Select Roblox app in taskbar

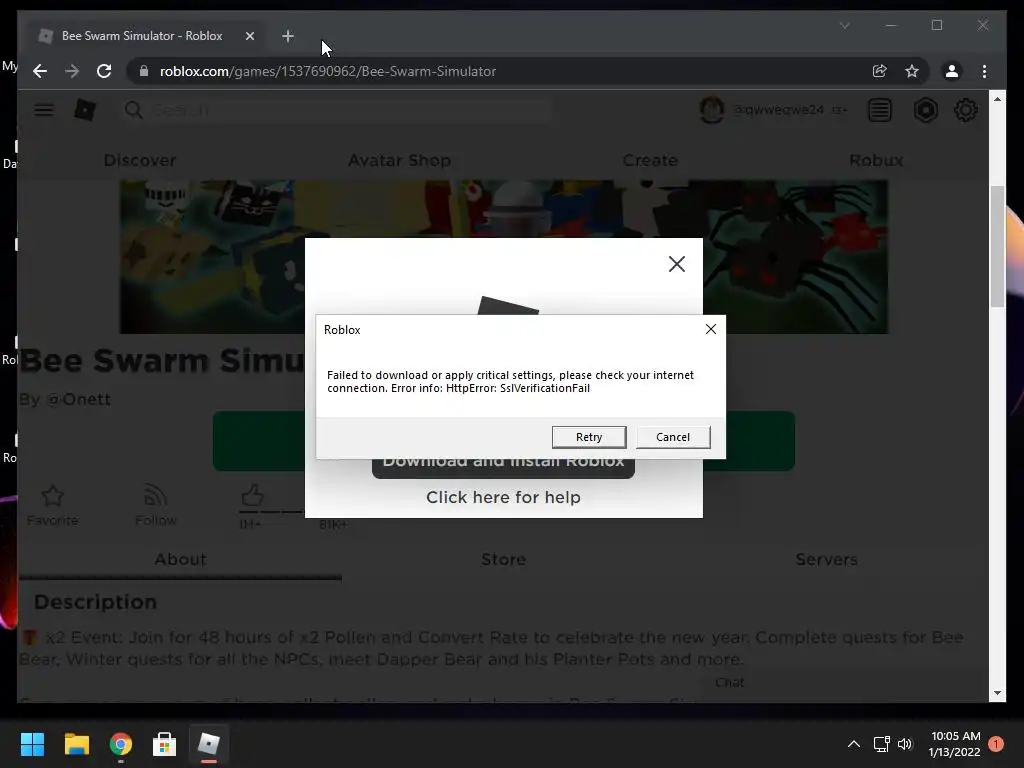(x=209, y=744)
